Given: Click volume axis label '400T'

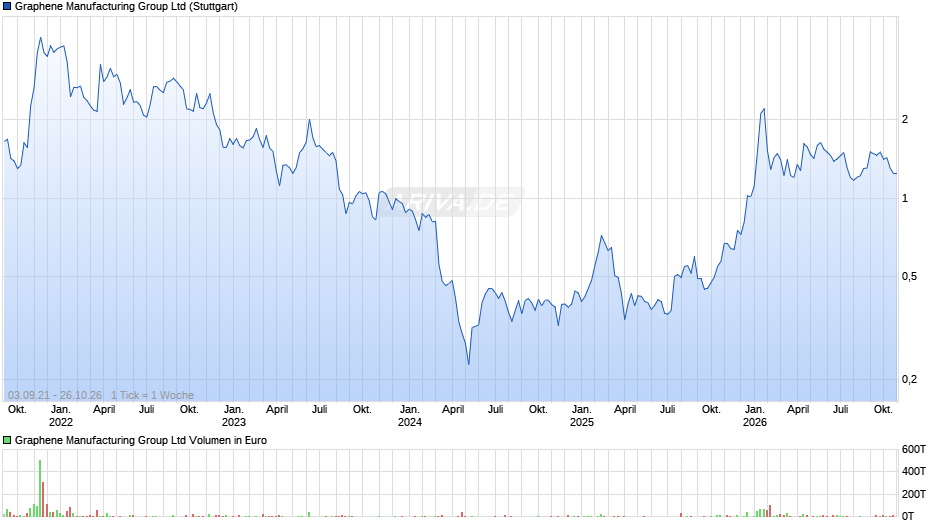Looking at the screenshot, I should coord(914,471).
